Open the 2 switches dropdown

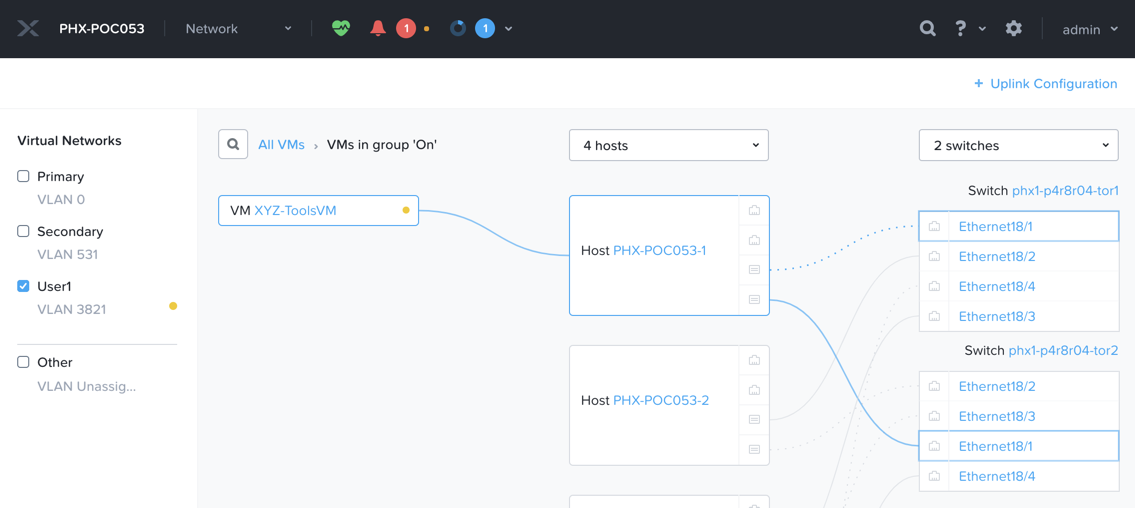coord(1018,145)
